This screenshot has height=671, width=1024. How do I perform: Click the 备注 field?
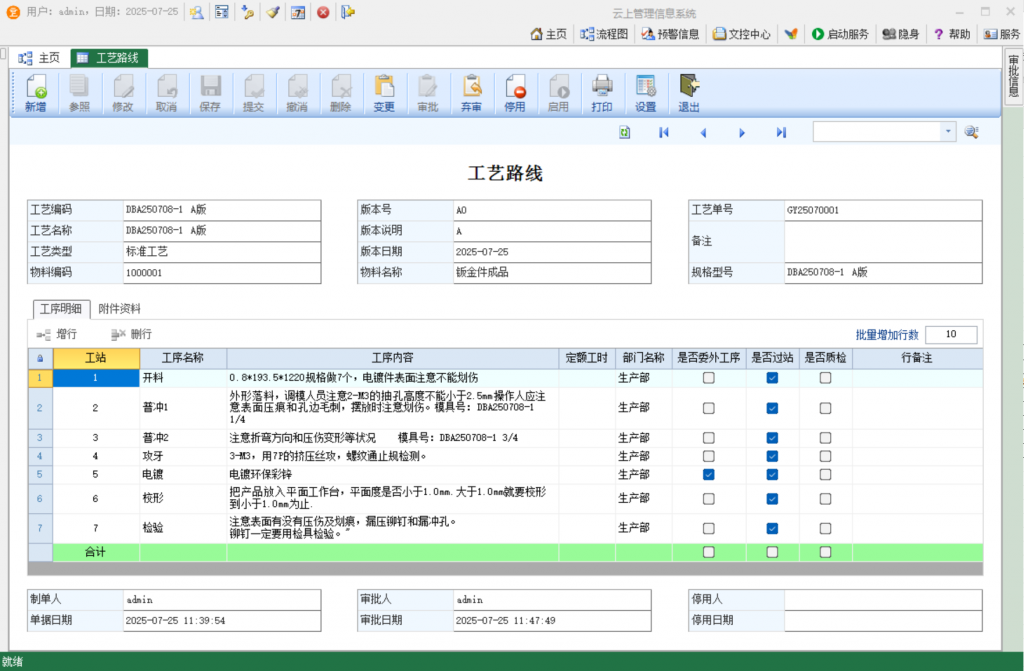coord(883,241)
